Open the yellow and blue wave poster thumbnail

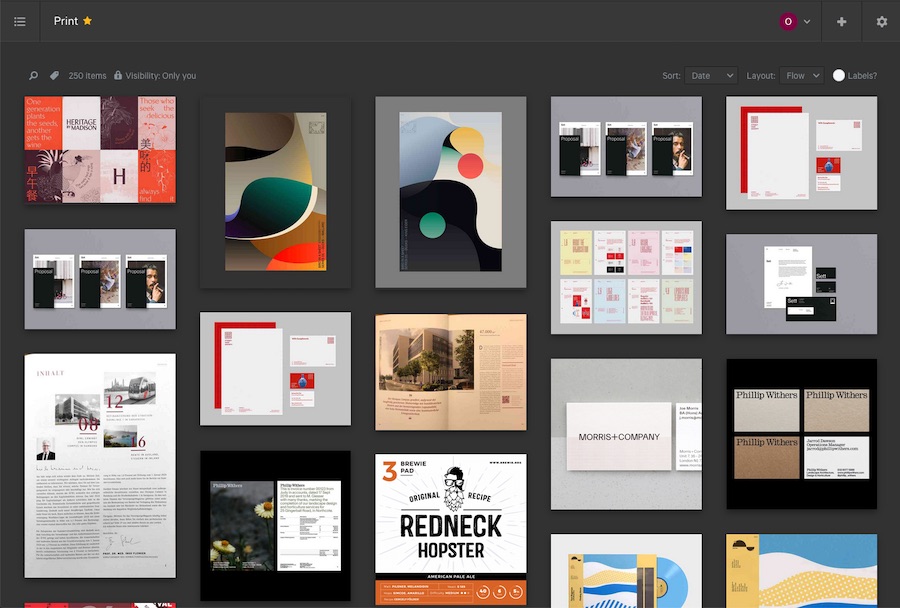(x=801, y=571)
